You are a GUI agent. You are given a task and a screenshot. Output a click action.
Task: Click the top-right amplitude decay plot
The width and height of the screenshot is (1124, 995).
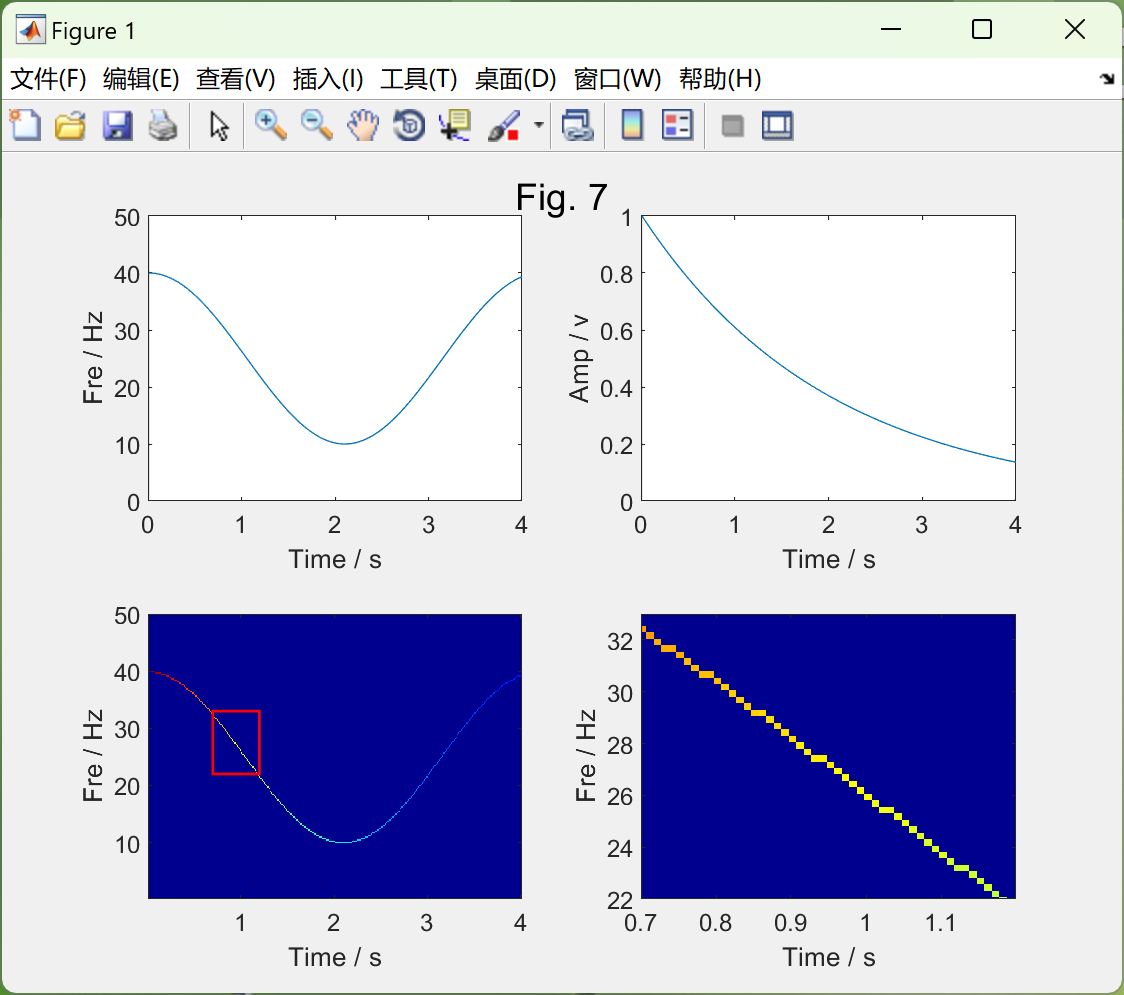[828, 358]
